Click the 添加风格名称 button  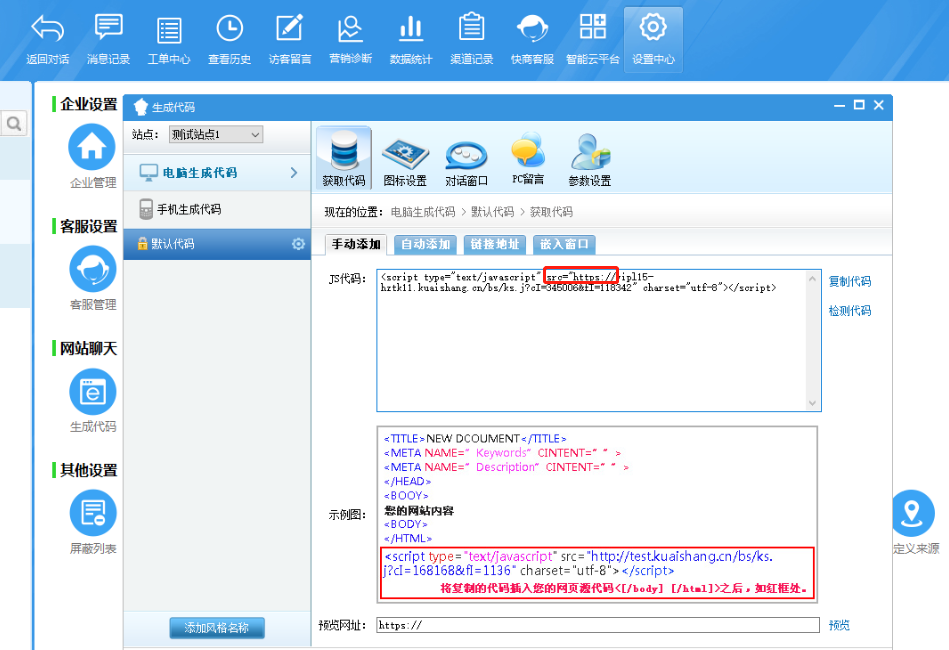pyautogui.click(x=217, y=628)
